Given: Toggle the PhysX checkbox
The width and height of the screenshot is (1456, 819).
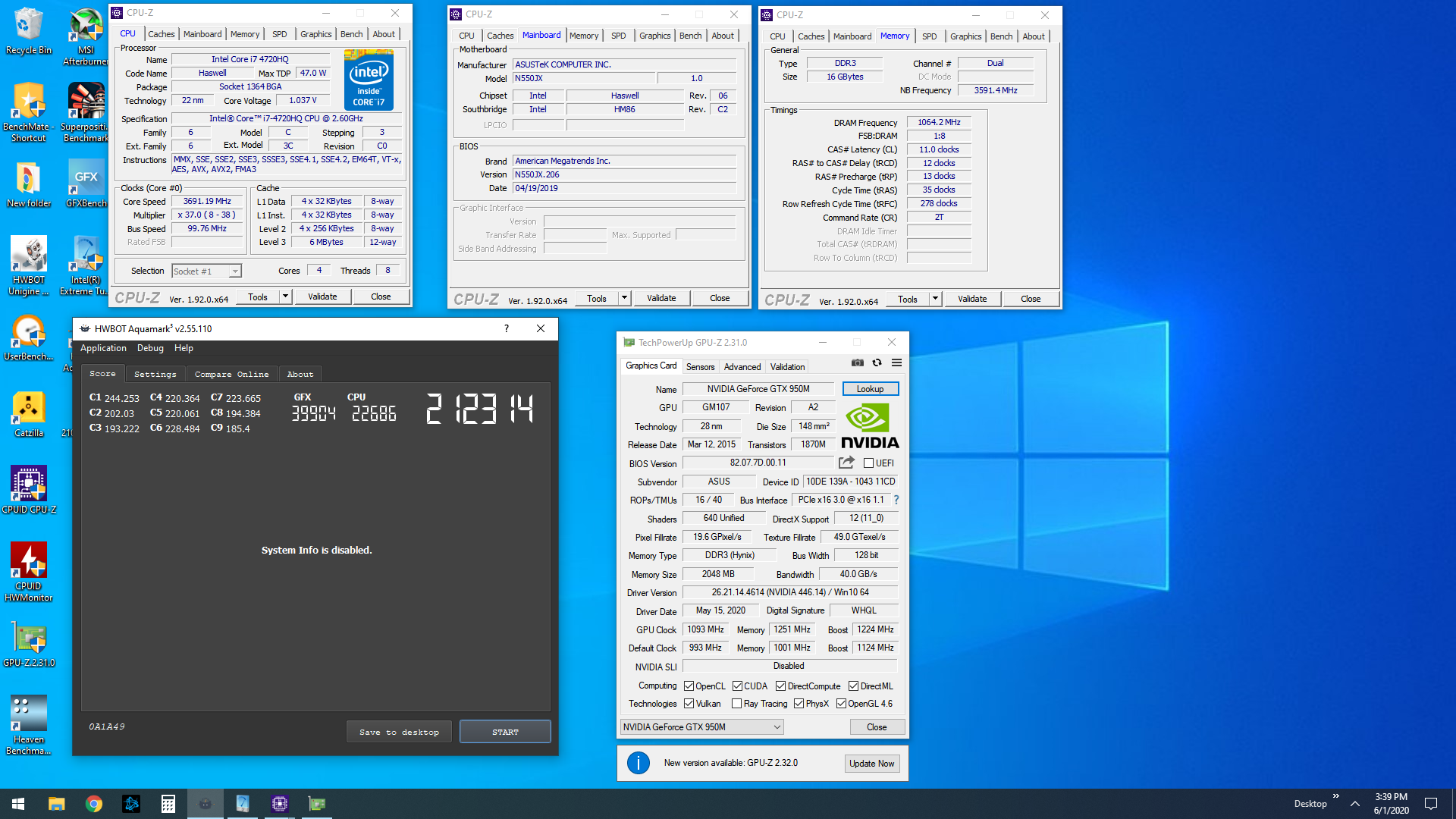Looking at the screenshot, I should click(799, 704).
